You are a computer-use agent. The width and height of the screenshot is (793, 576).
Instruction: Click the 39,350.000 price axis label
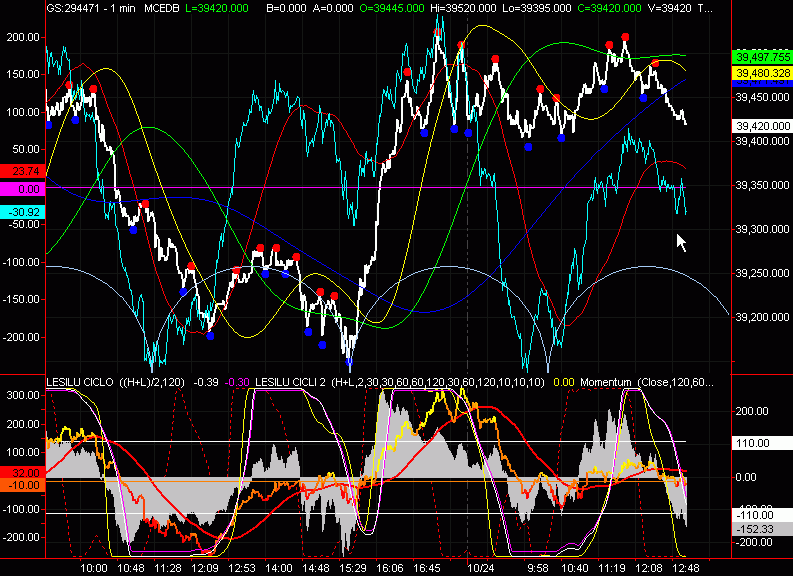762,185
